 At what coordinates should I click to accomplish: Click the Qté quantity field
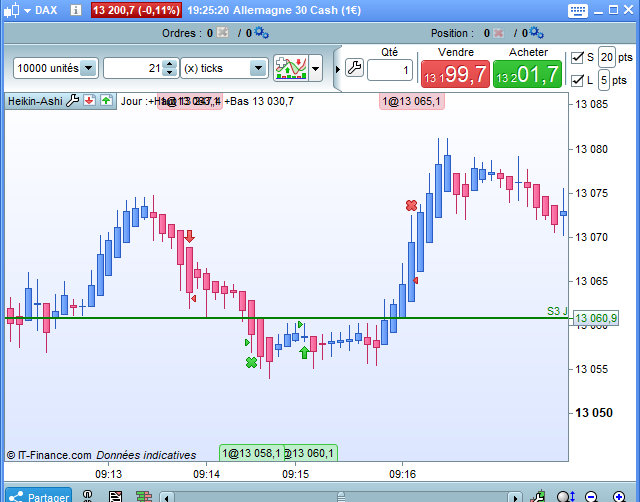pyautogui.click(x=390, y=70)
